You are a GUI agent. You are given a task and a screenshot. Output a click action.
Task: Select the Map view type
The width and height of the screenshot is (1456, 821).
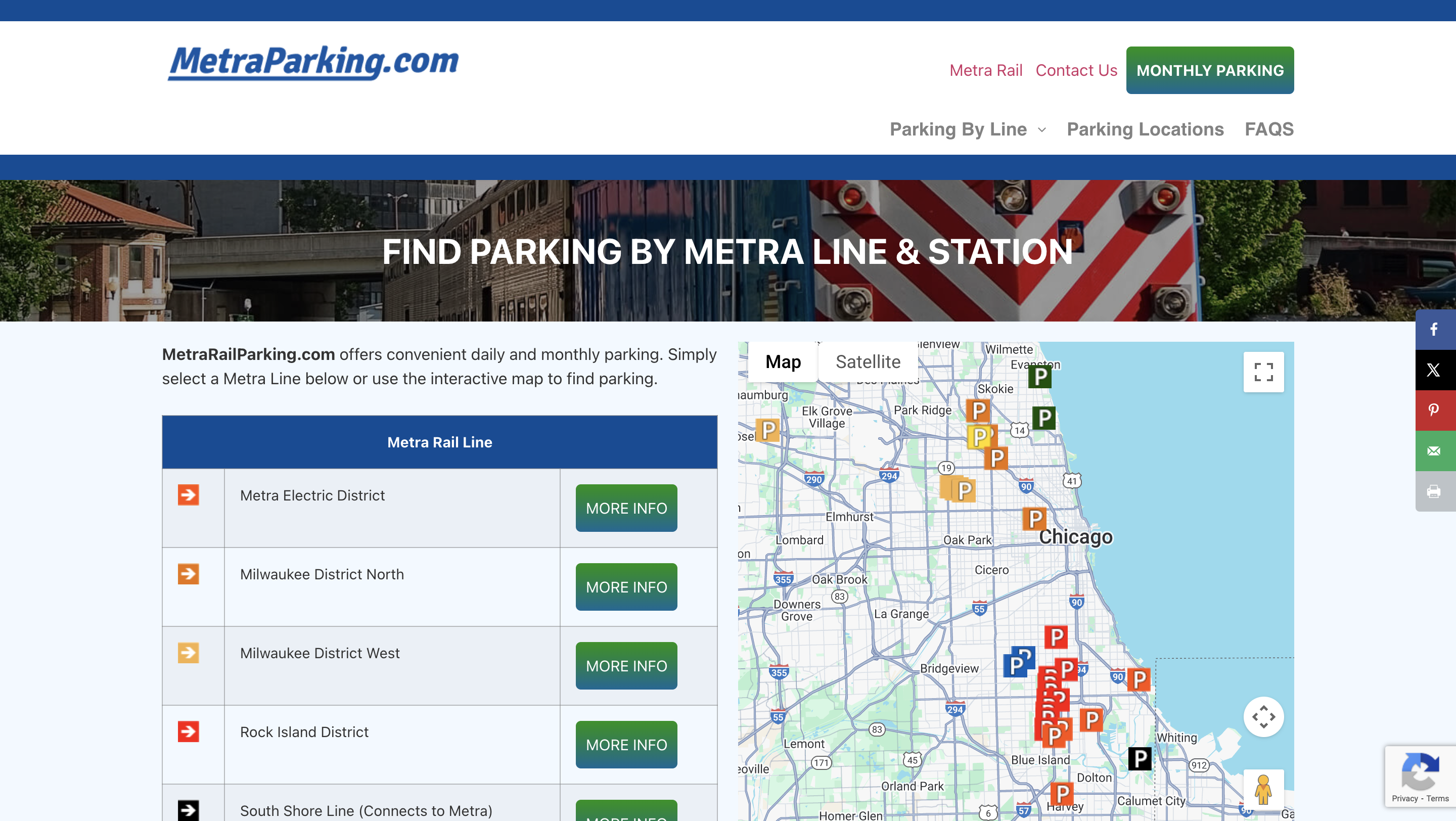click(783, 361)
